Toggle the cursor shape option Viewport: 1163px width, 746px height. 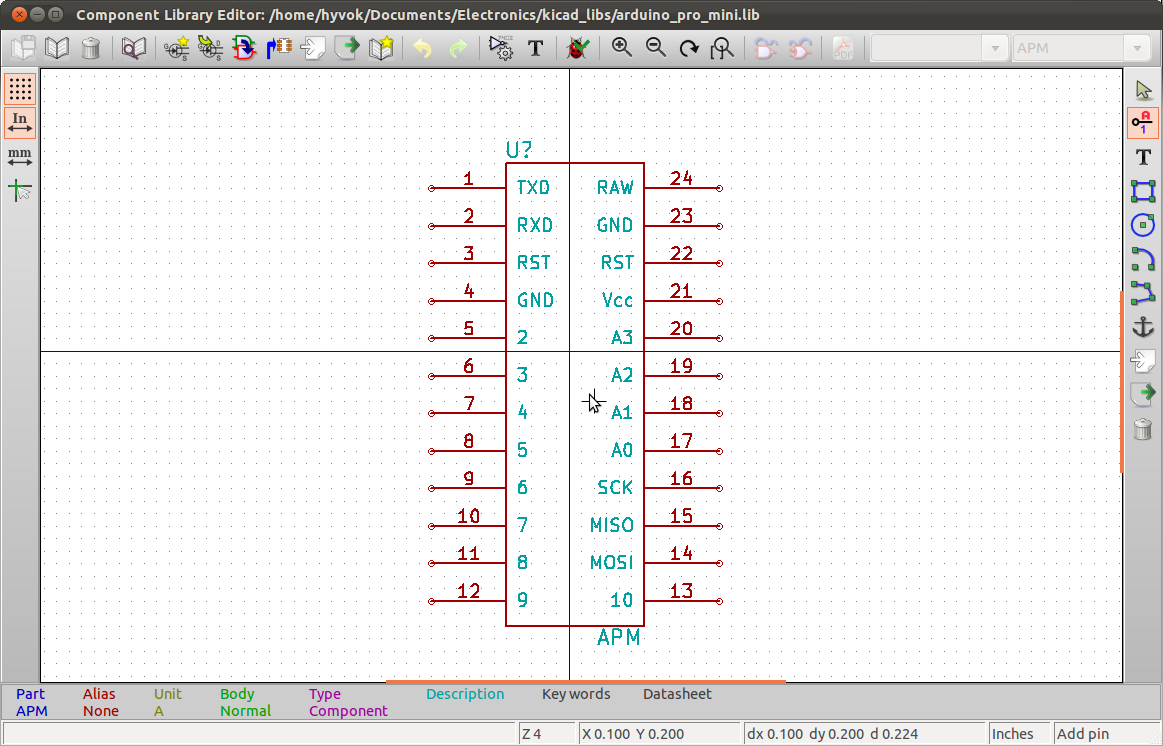[x=20, y=190]
